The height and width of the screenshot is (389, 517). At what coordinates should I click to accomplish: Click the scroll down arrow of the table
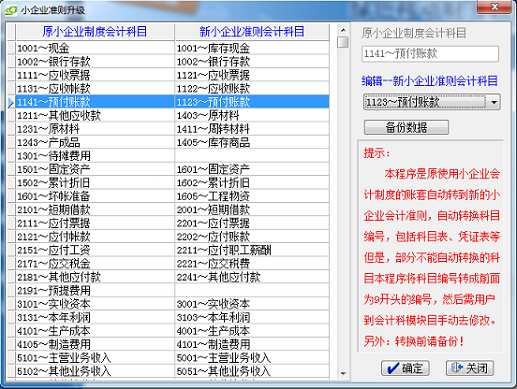[x=343, y=373]
